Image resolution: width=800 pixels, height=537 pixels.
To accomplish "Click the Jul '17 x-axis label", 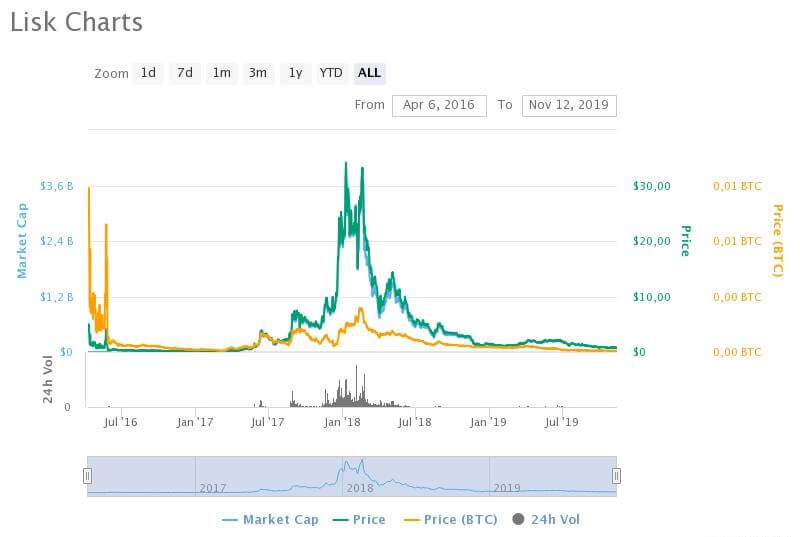I will (267, 422).
